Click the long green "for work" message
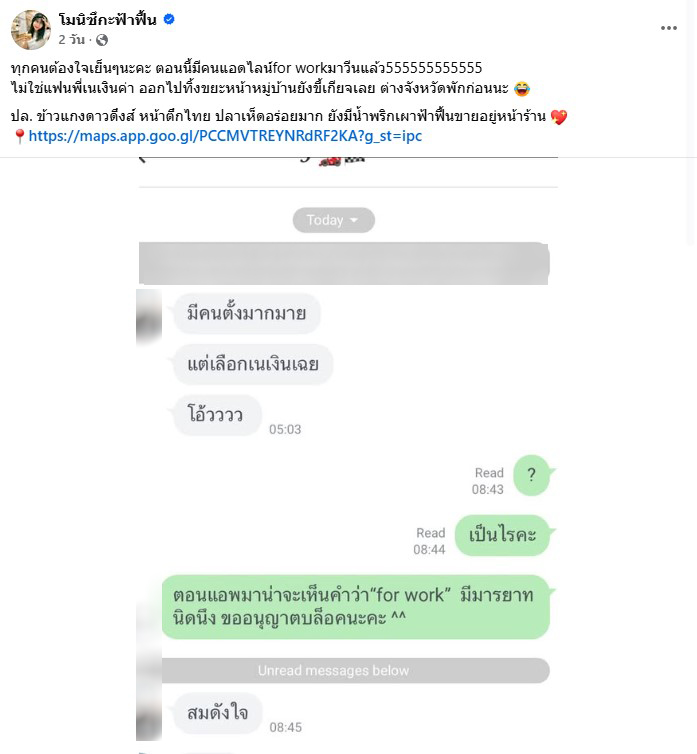The width and height of the screenshot is (697, 754). coord(355,607)
